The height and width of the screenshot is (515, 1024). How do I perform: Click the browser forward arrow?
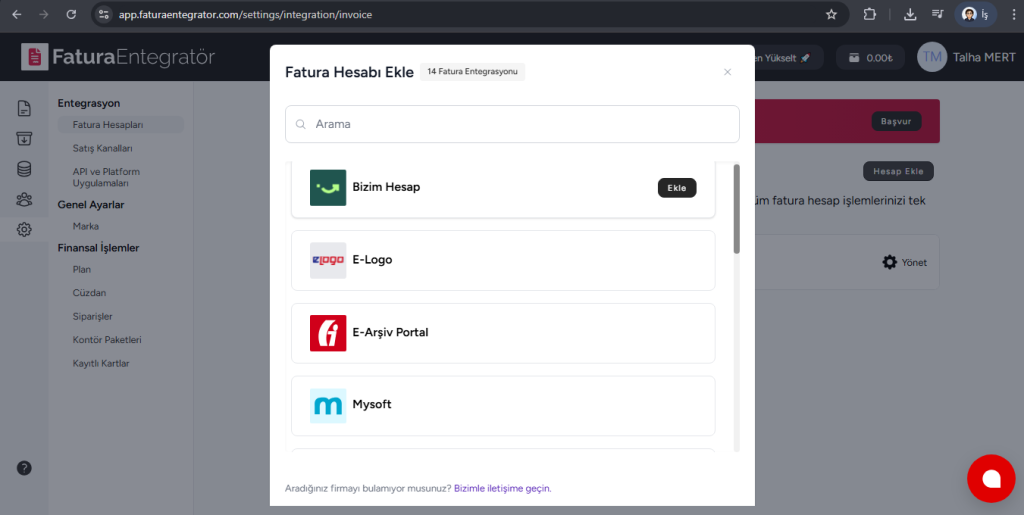tap(44, 14)
